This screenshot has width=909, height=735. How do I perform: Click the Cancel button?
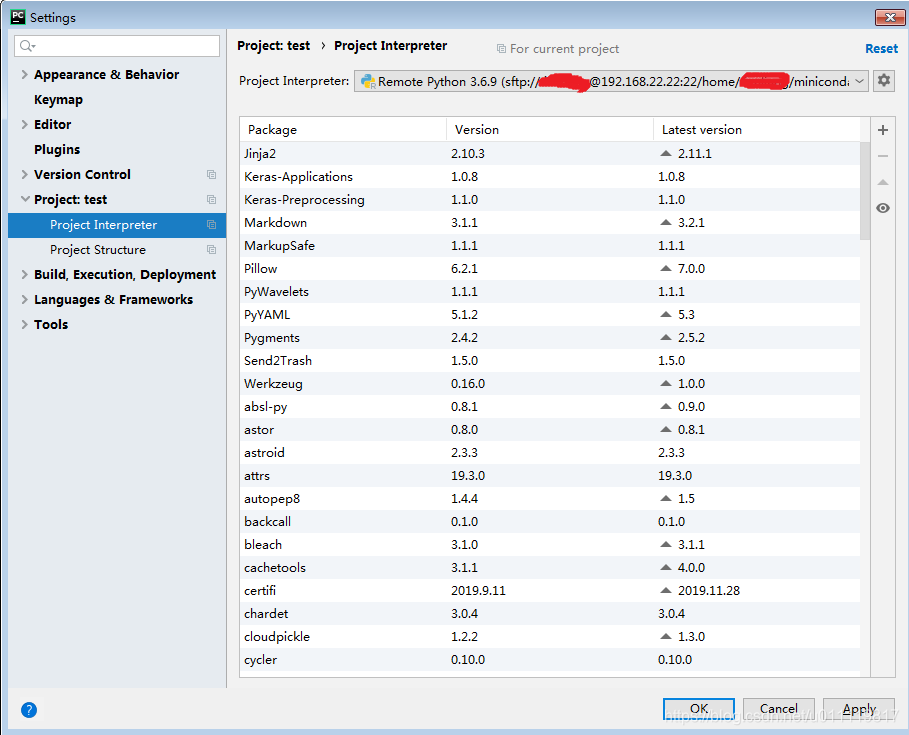pos(779,708)
